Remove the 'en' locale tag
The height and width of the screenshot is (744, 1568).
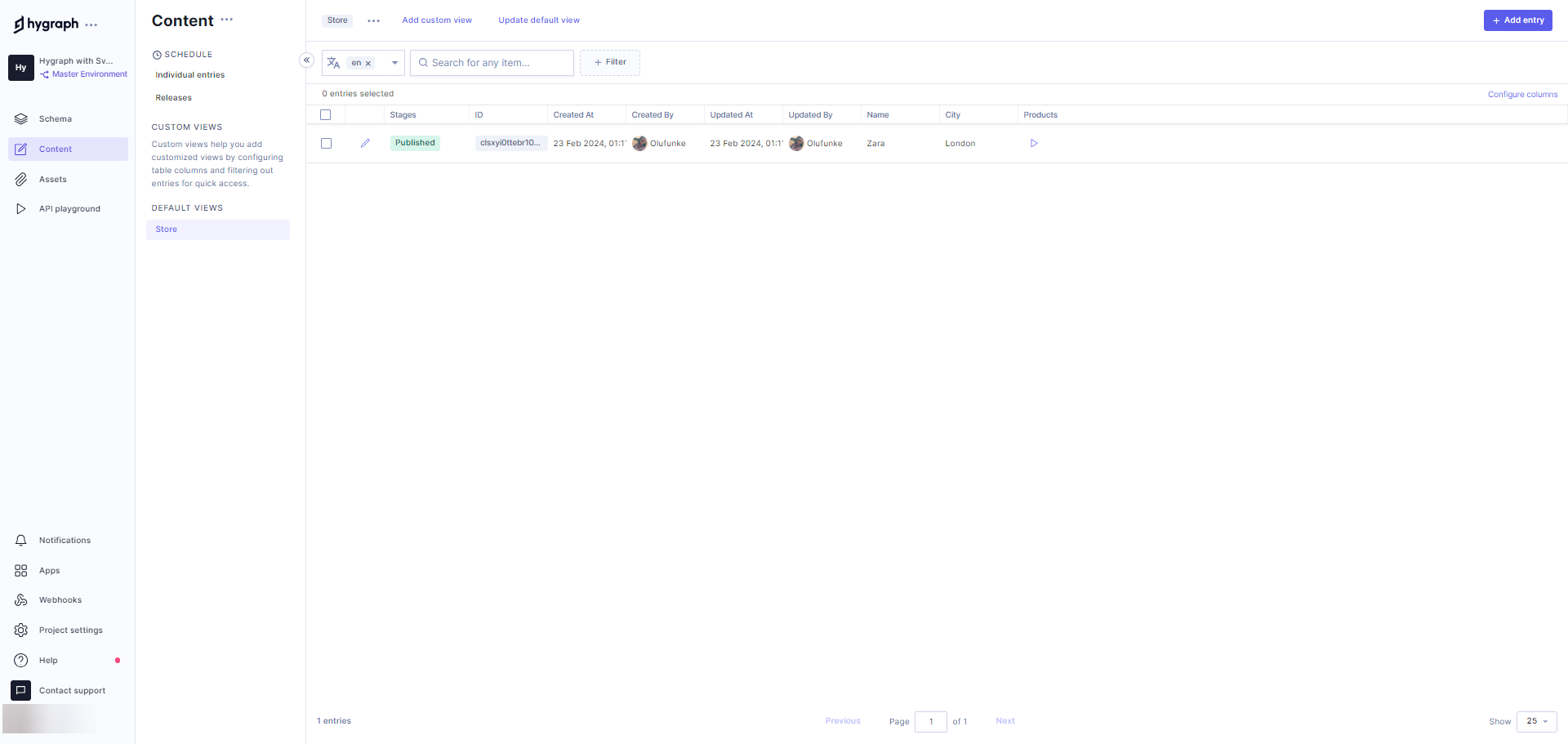pyautogui.click(x=368, y=63)
